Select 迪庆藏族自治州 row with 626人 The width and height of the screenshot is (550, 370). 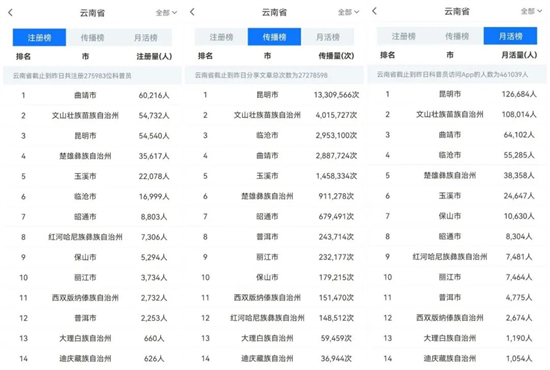pos(92,359)
